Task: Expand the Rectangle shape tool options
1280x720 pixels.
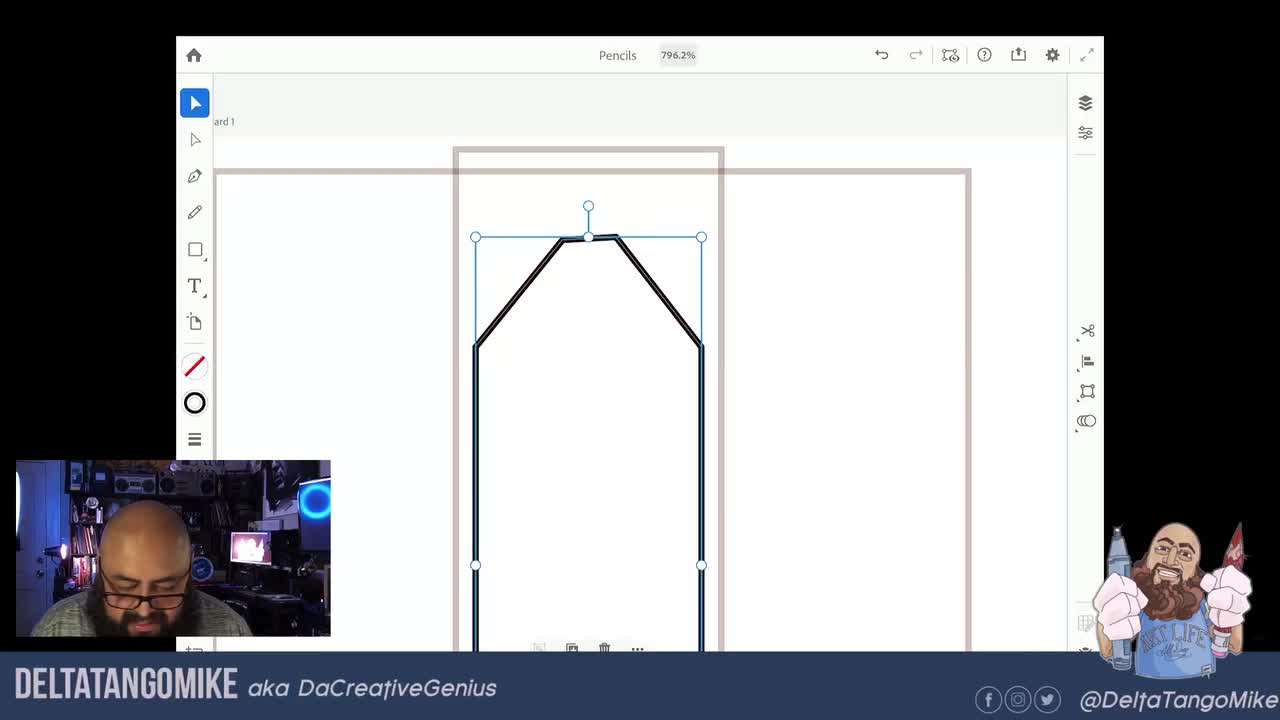Action: click(x=196, y=250)
